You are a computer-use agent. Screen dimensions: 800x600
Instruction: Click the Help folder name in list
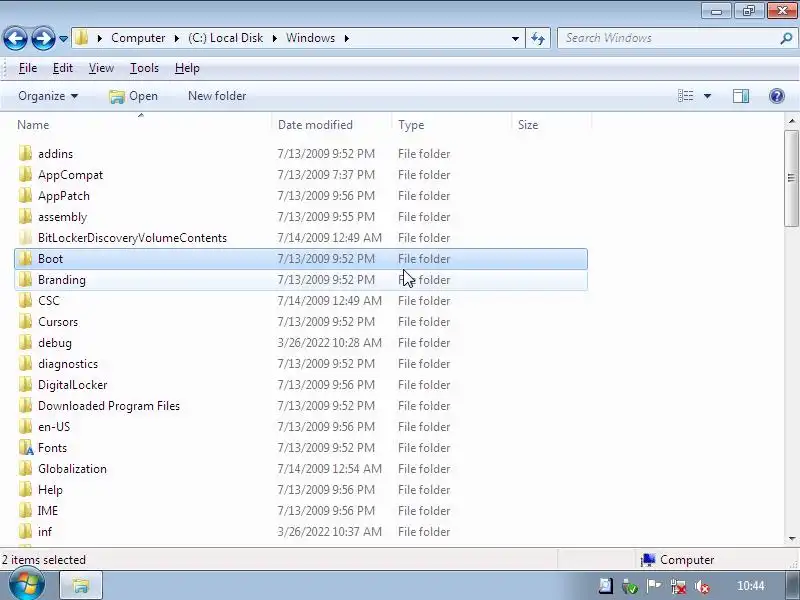click(50, 490)
